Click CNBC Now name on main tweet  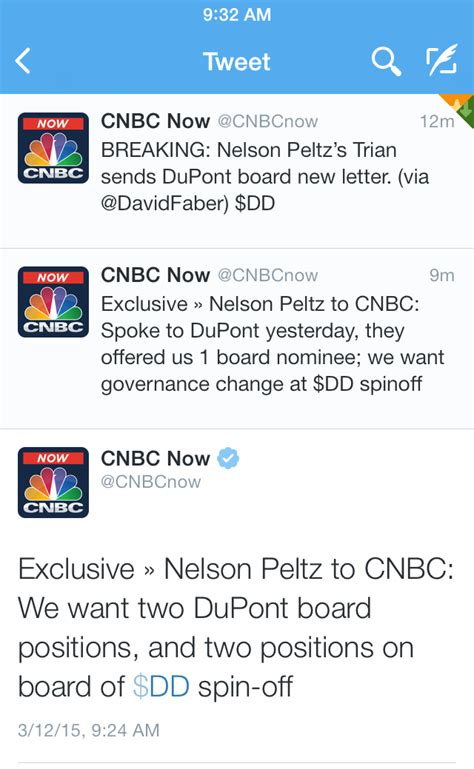[x=156, y=458]
